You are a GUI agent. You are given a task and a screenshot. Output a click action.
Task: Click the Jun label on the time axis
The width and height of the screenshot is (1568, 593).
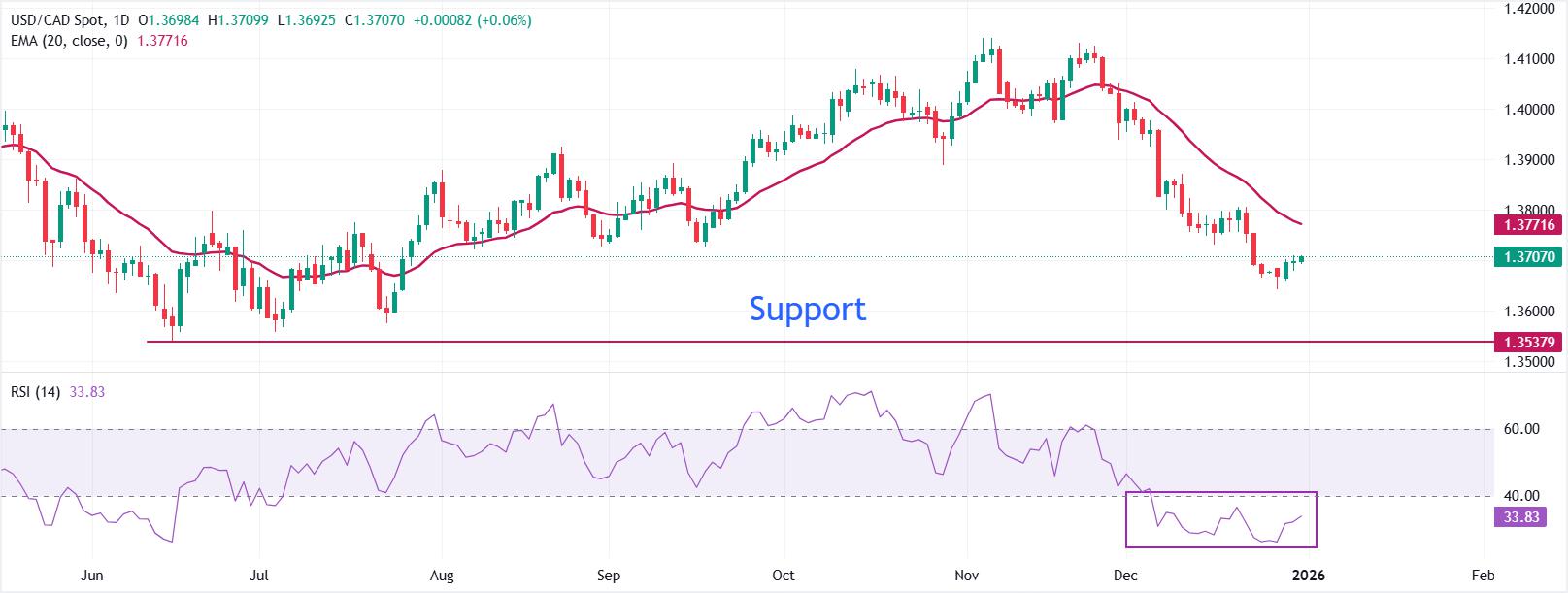(91, 575)
